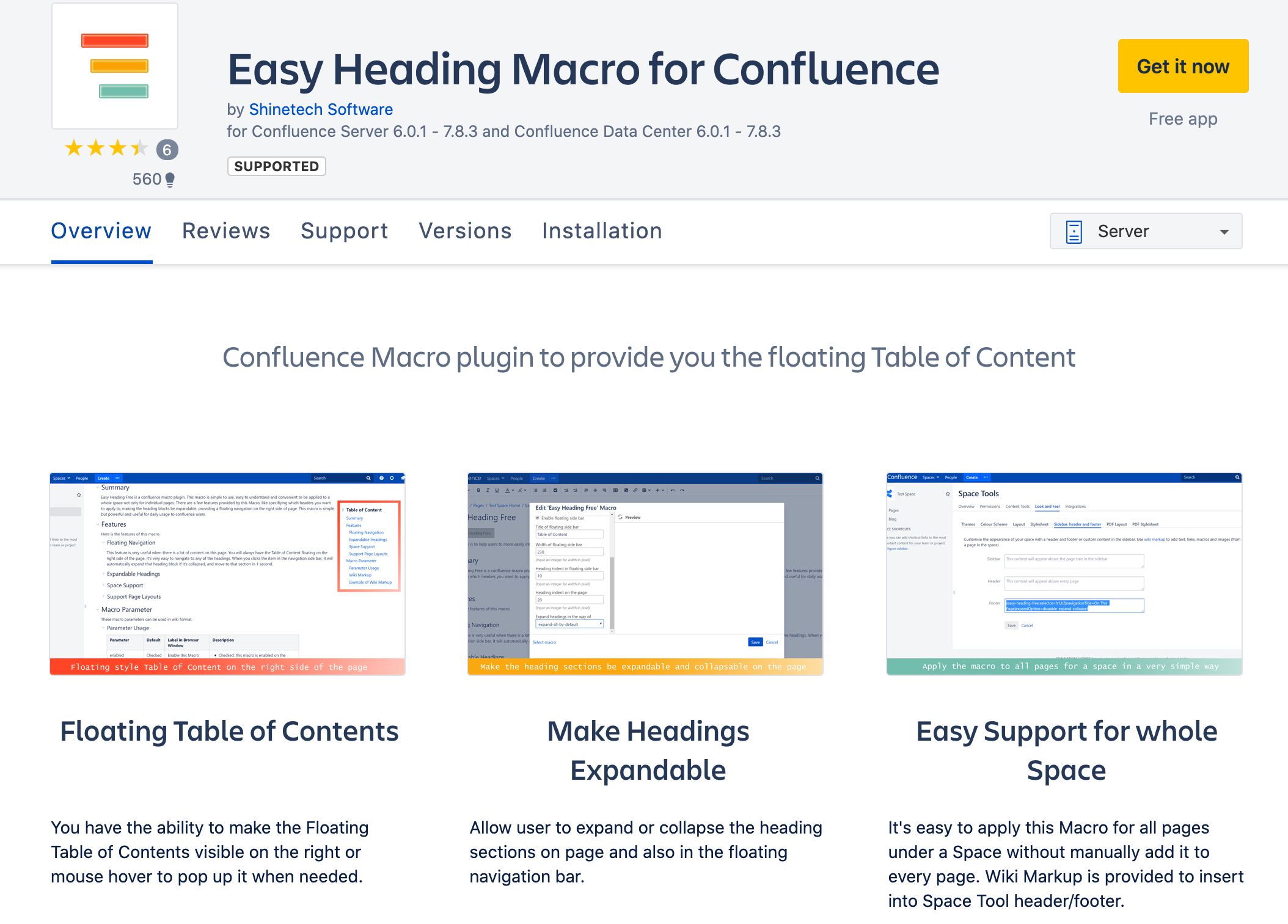This screenshot has height=924, width=1288.
Task: Click the lightbulb installs icon next to 560
Action: click(x=170, y=179)
